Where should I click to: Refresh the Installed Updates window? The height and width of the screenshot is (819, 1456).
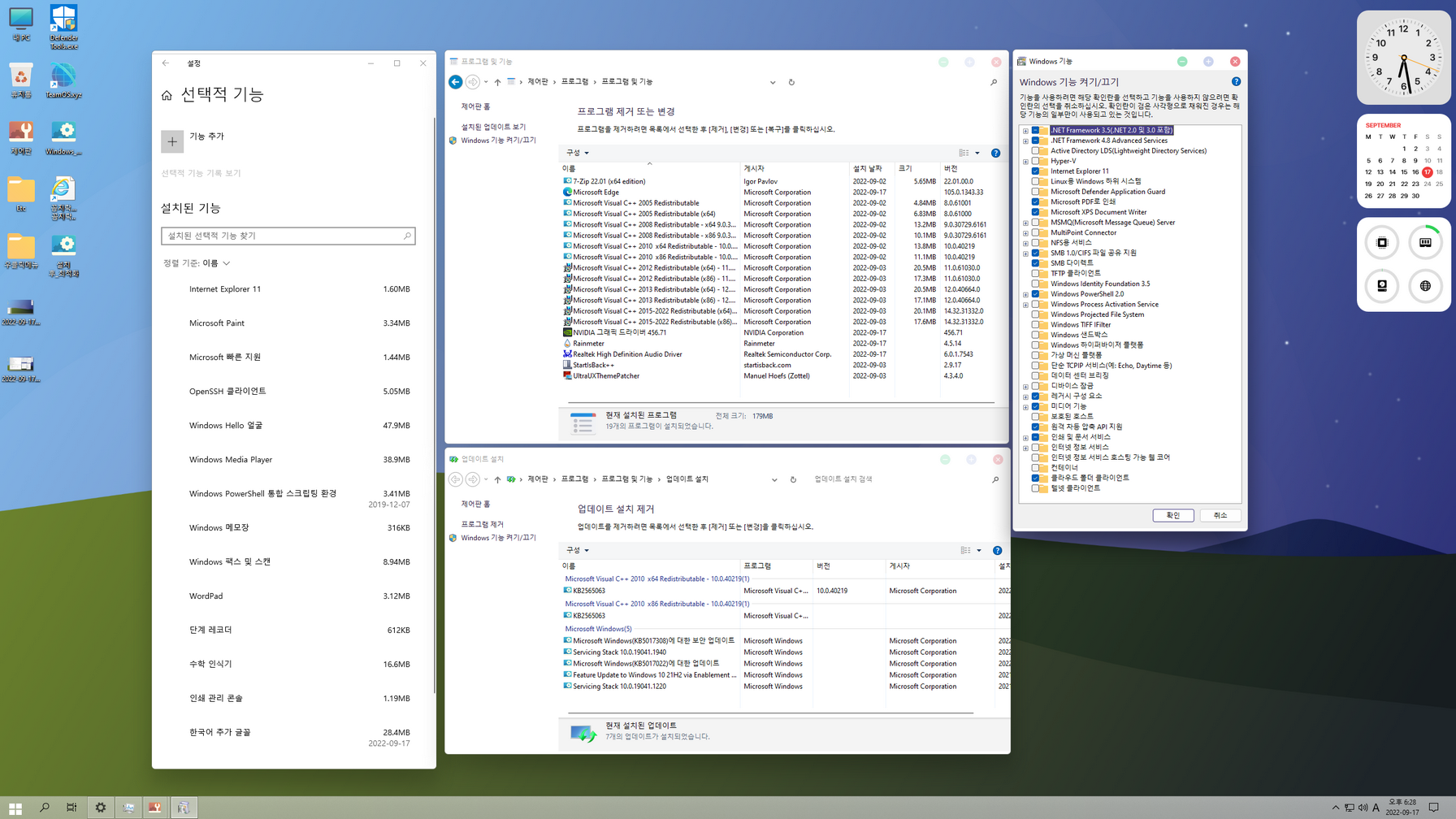(x=793, y=479)
